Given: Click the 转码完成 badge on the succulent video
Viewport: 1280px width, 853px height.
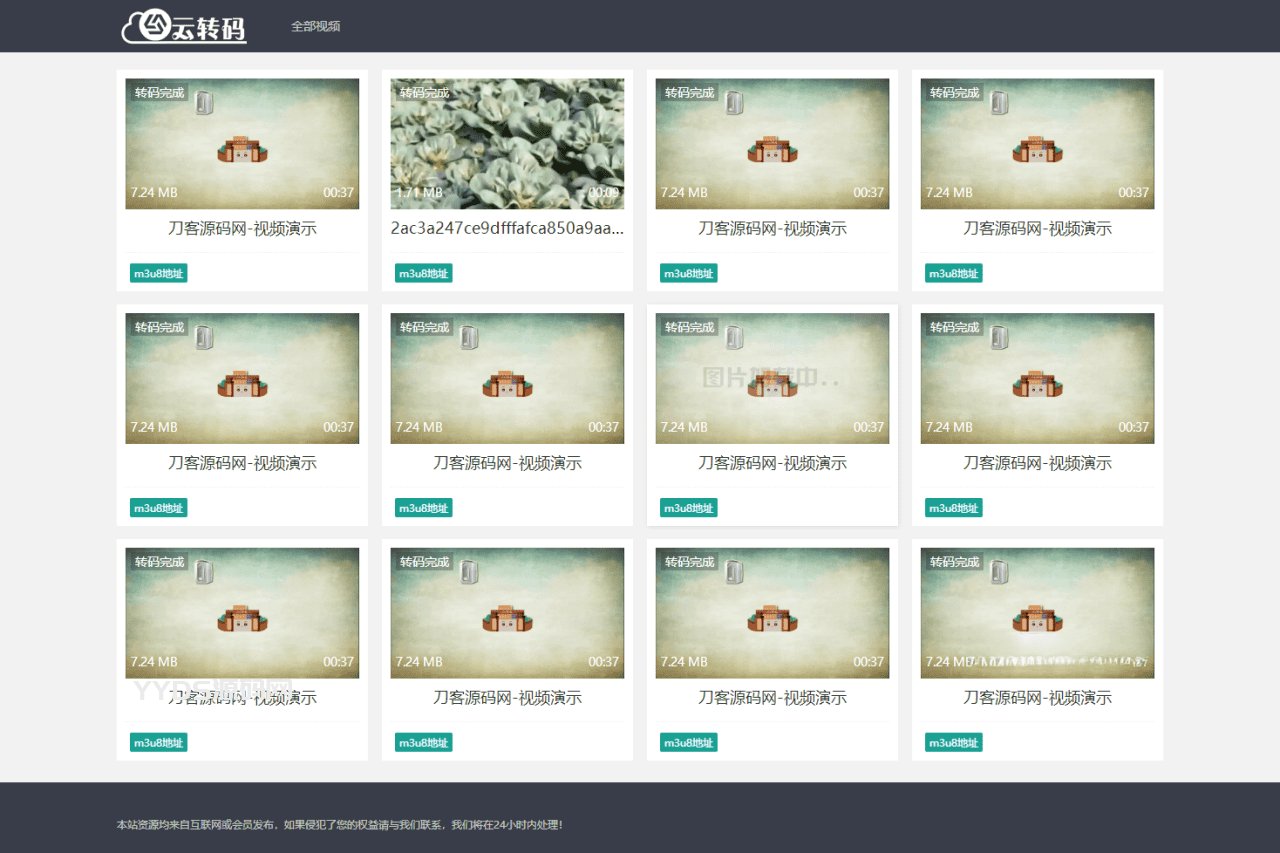Looking at the screenshot, I should pos(425,93).
